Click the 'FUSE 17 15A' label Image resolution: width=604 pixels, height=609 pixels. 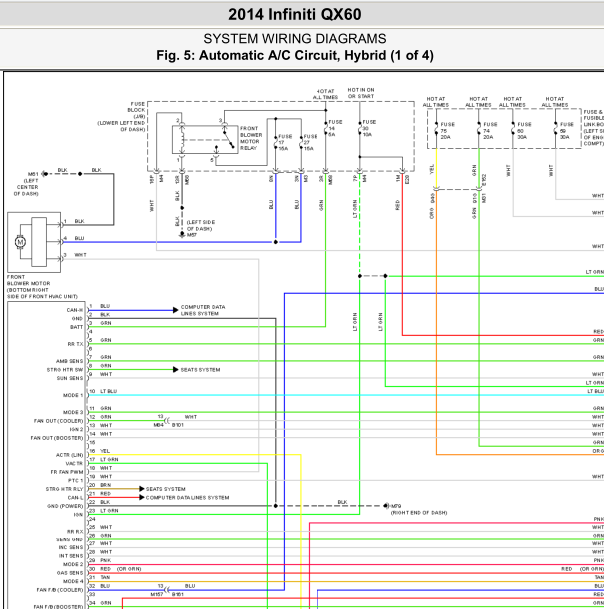click(285, 143)
